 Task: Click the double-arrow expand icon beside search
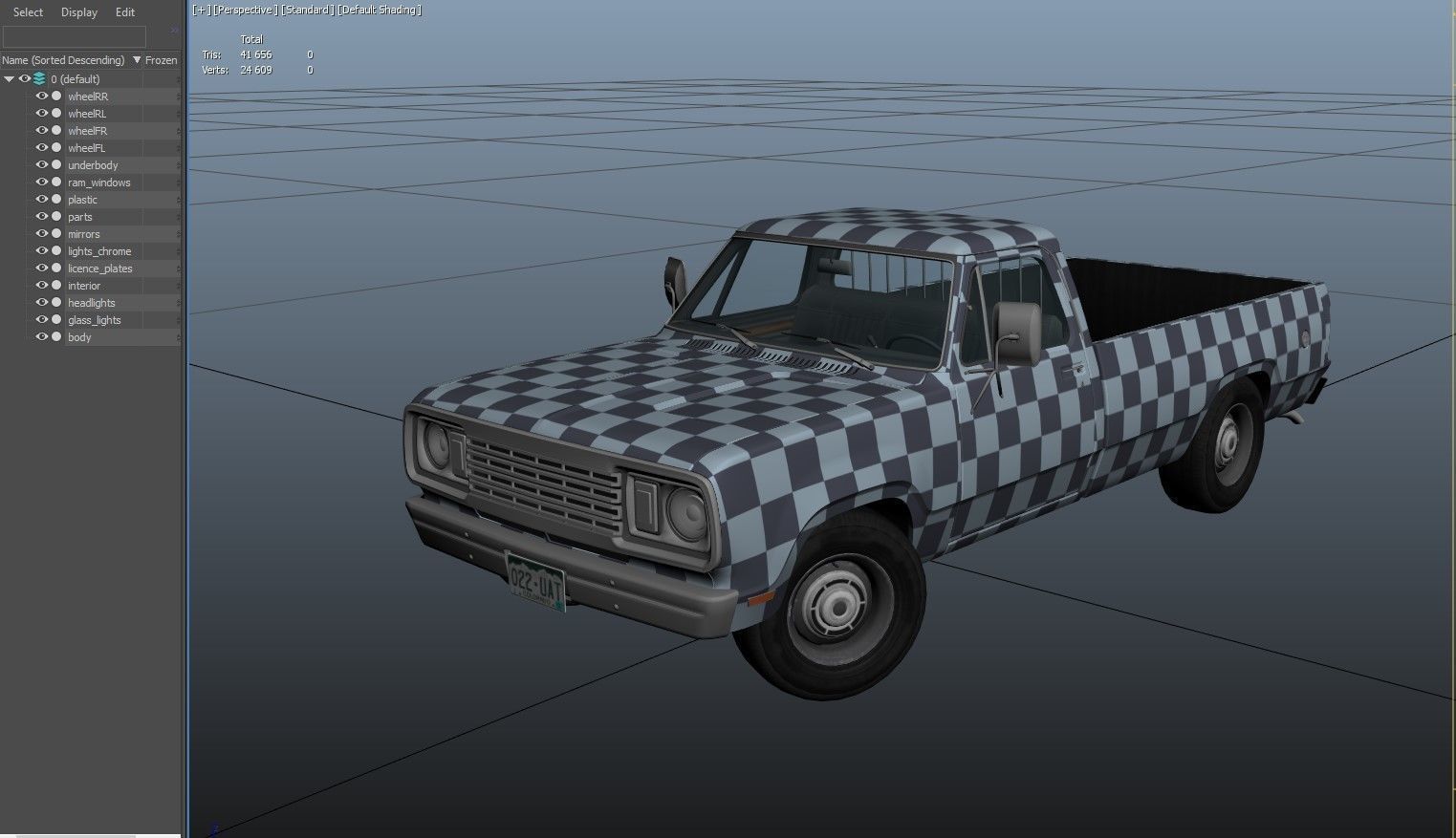[x=174, y=31]
